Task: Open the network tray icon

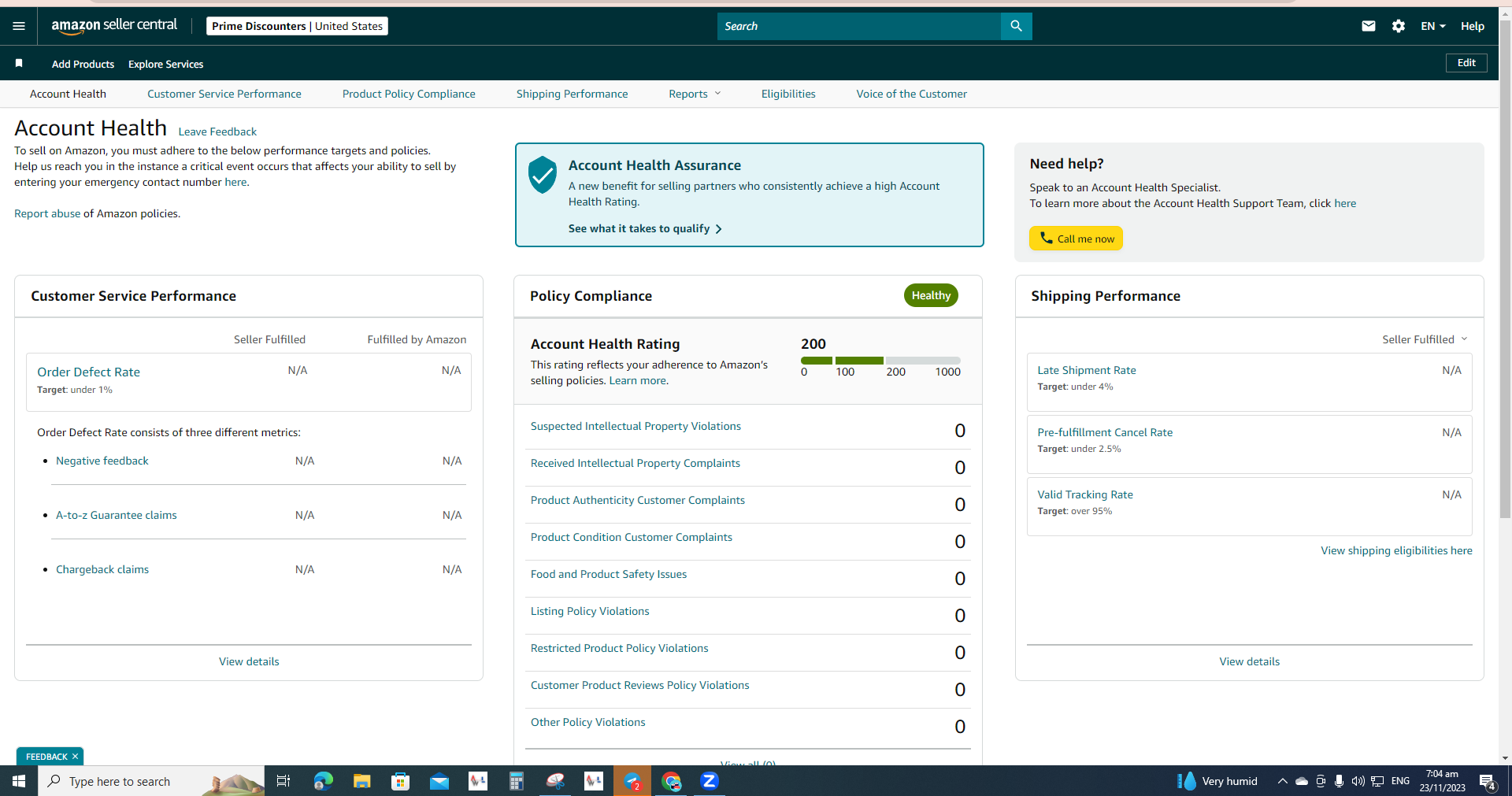Action: point(1377,781)
